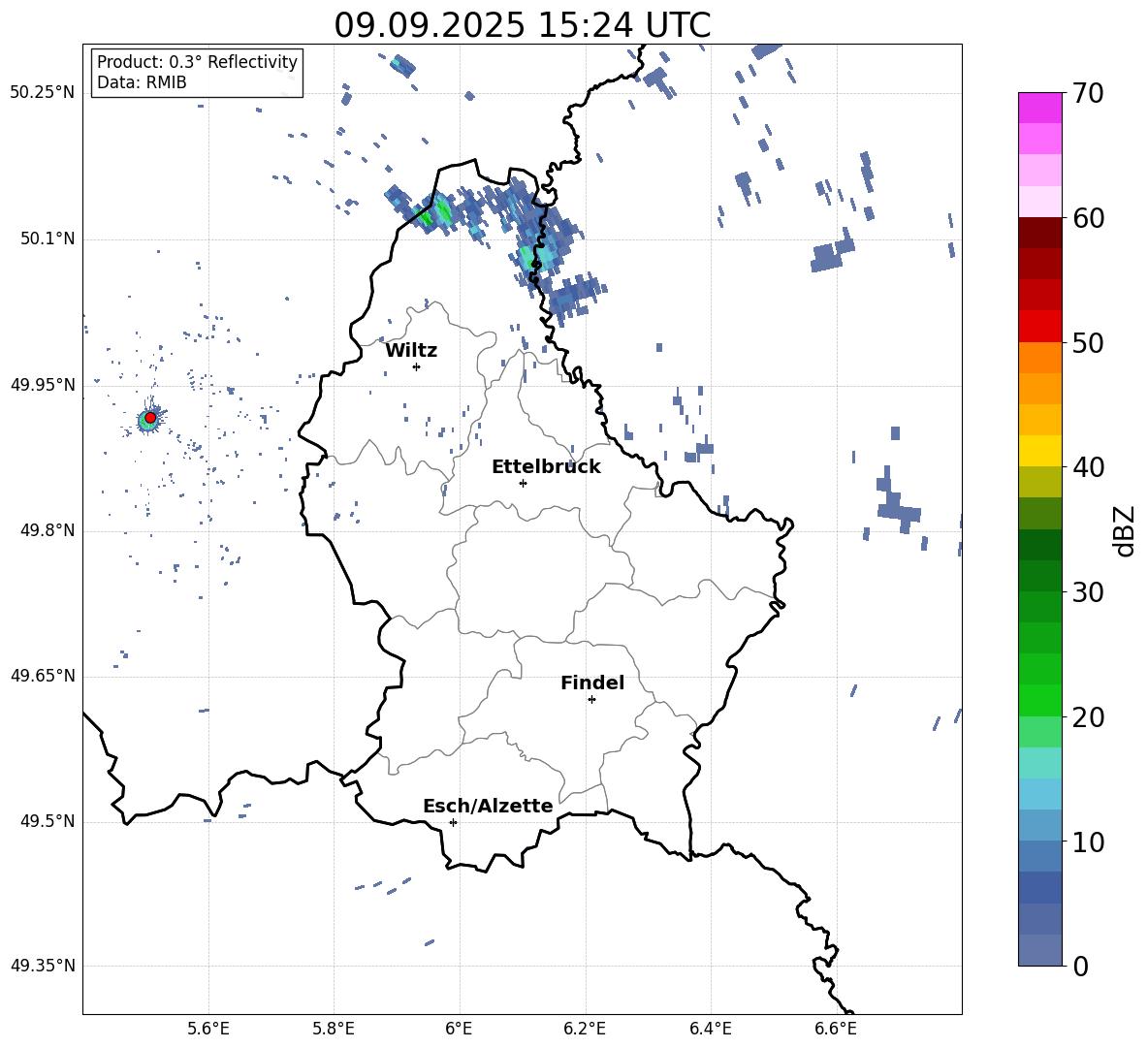Click the colorbar tick value 10
The height and width of the screenshot is (1048, 1148).
click(x=1088, y=842)
